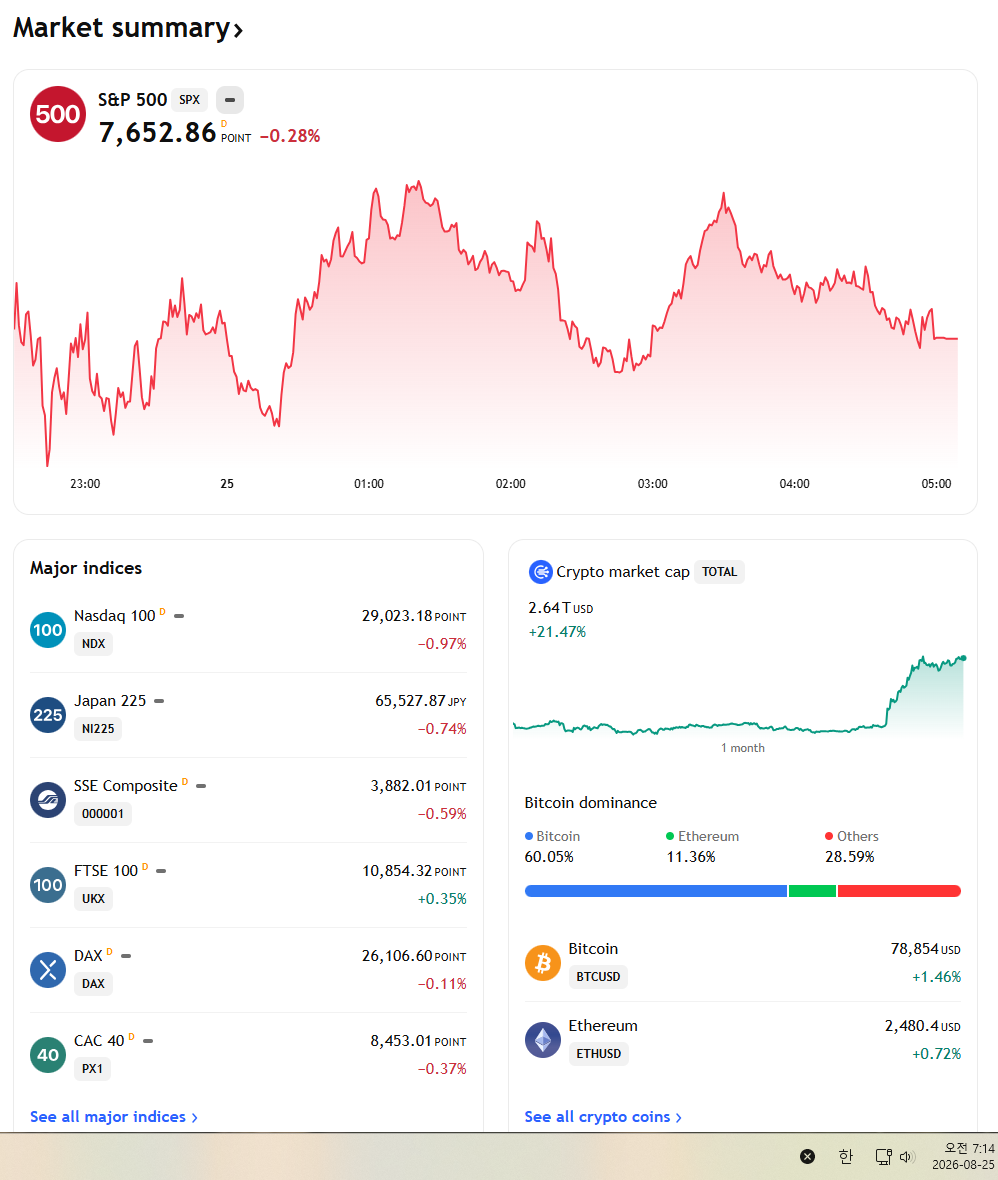Open the SSE Composite index name
This screenshot has width=998, height=1180.
pyautogui.click(x=126, y=786)
